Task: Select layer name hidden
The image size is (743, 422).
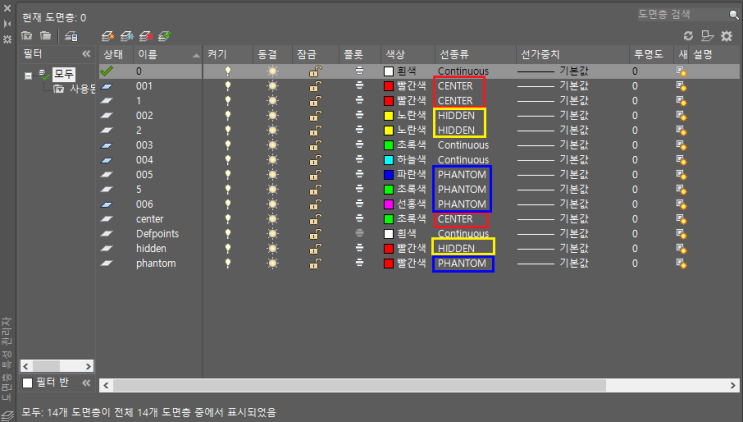Action: click(151, 248)
